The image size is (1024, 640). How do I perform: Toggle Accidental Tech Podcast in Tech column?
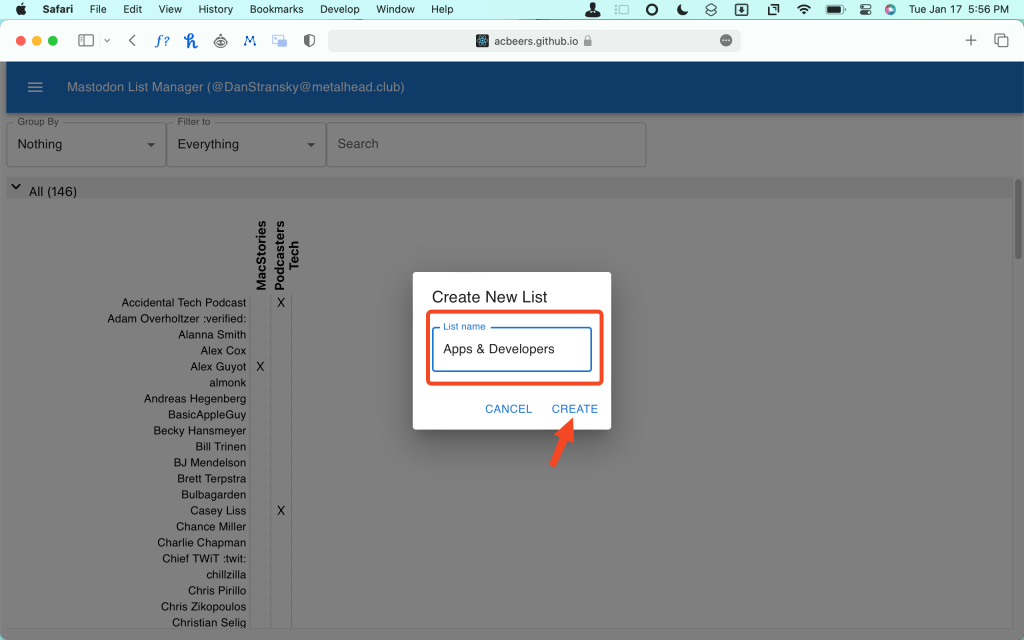(x=281, y=302)
